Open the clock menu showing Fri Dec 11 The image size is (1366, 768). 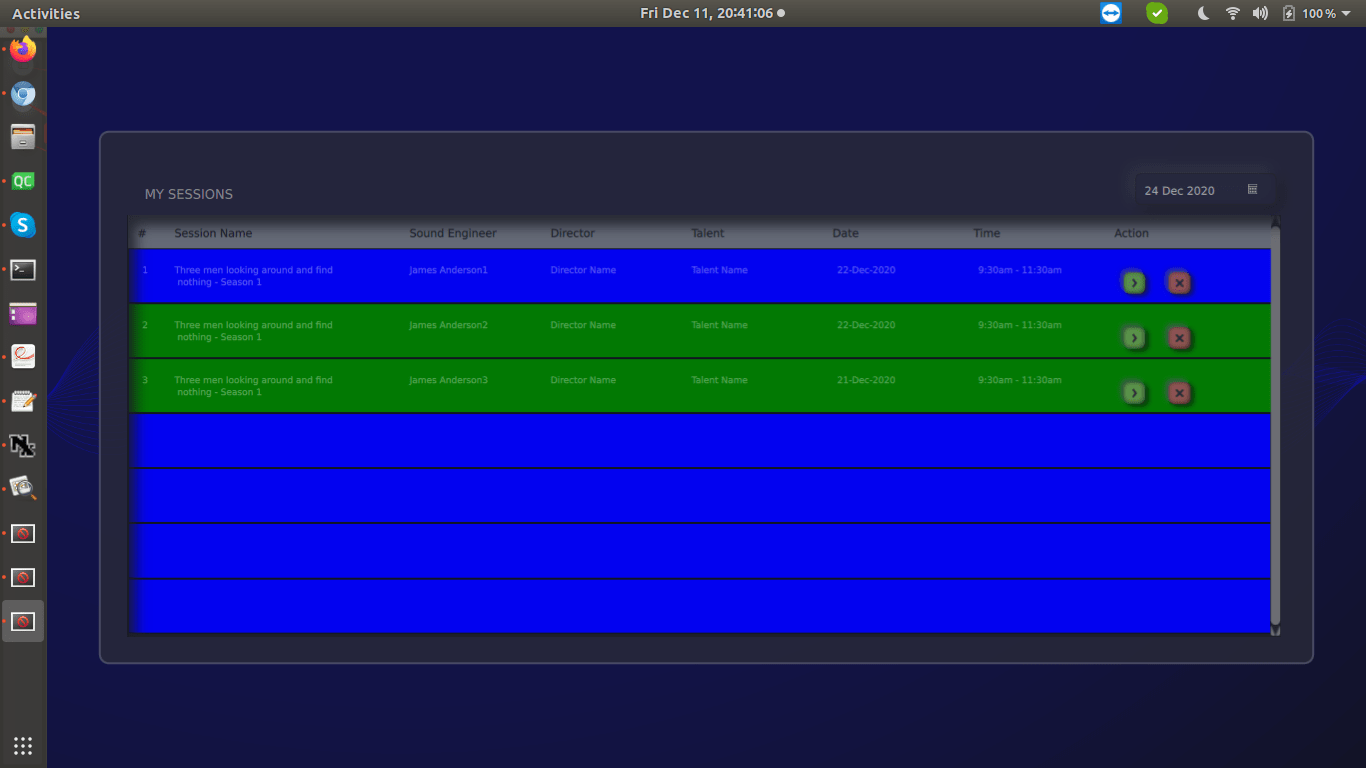(x=711, y=13)
